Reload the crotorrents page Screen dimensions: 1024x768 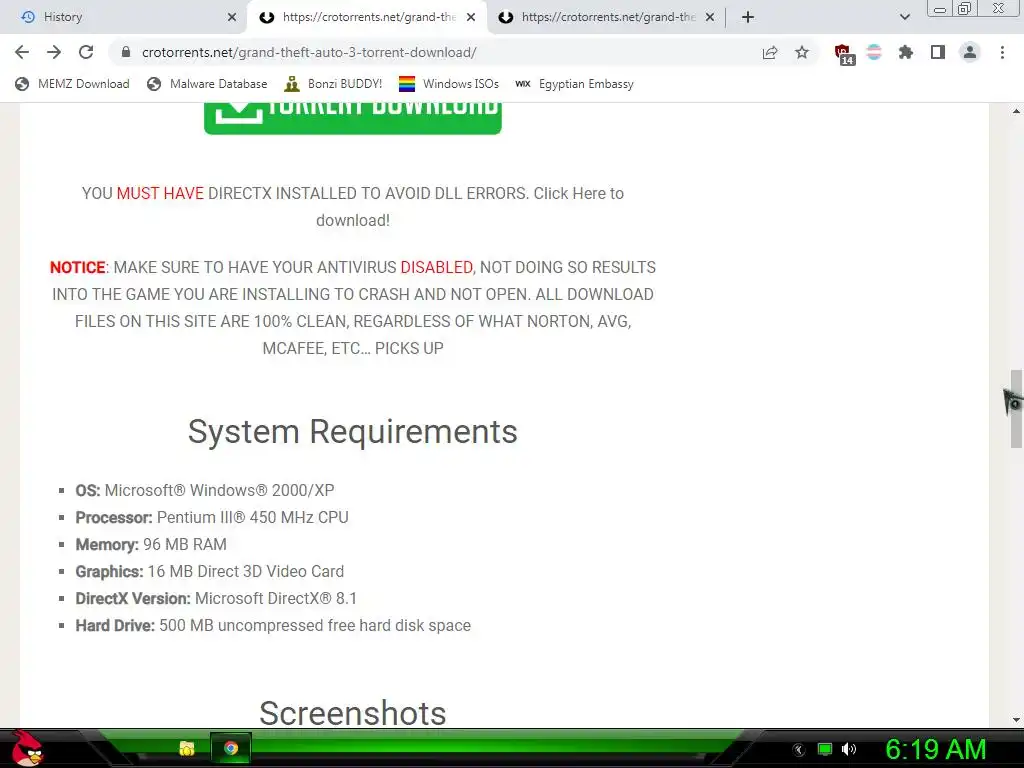click(86, 52)
